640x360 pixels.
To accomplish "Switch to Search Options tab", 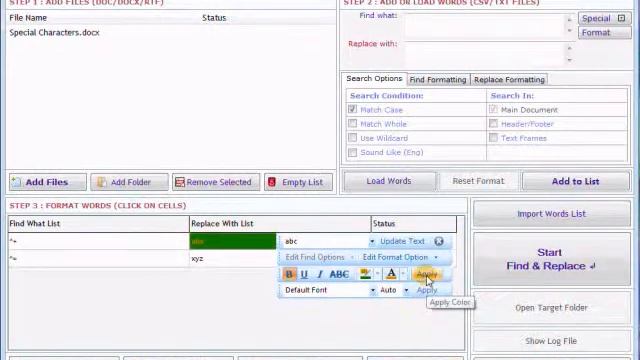I will [x=374, y=79].
